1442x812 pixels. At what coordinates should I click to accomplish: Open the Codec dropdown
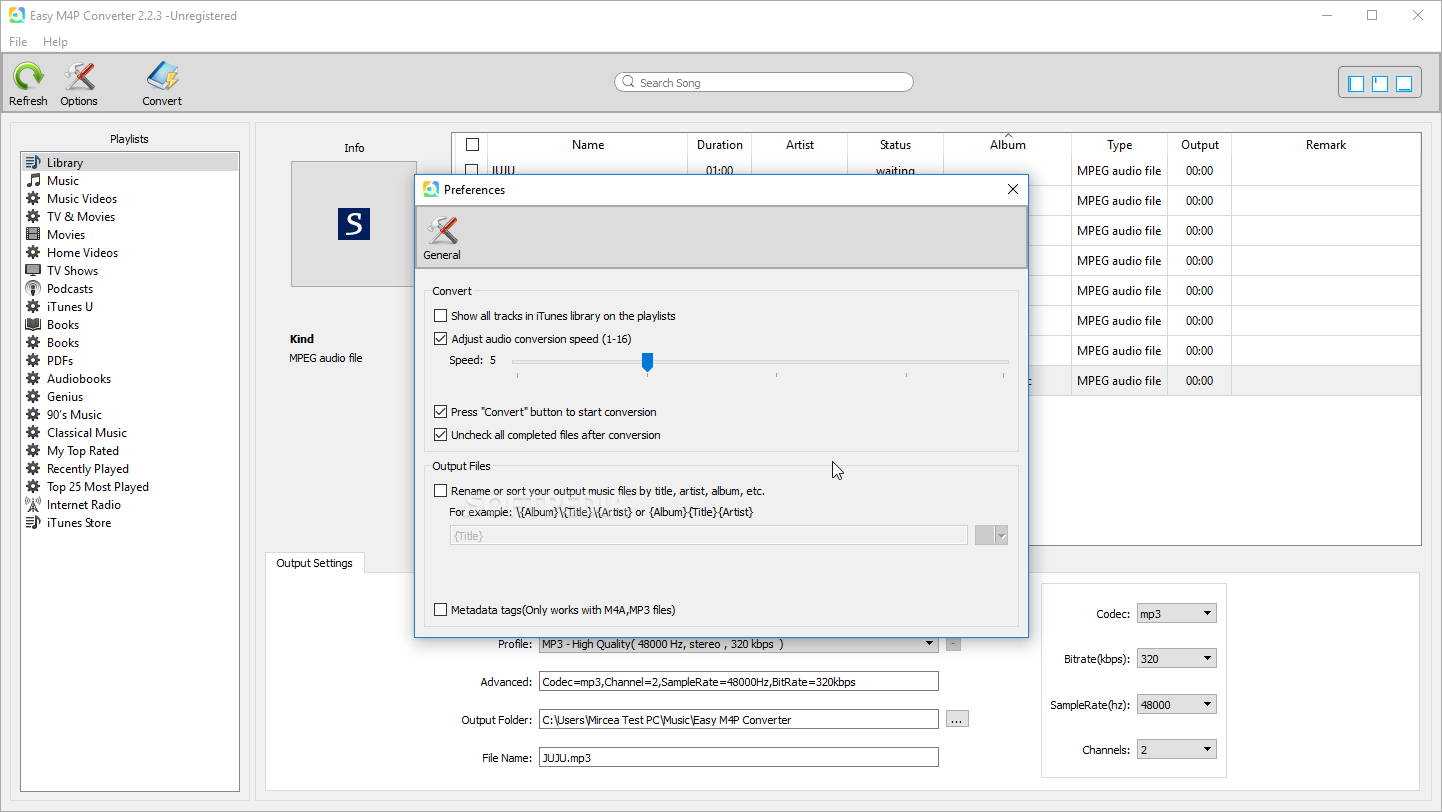coord(1177,614)
